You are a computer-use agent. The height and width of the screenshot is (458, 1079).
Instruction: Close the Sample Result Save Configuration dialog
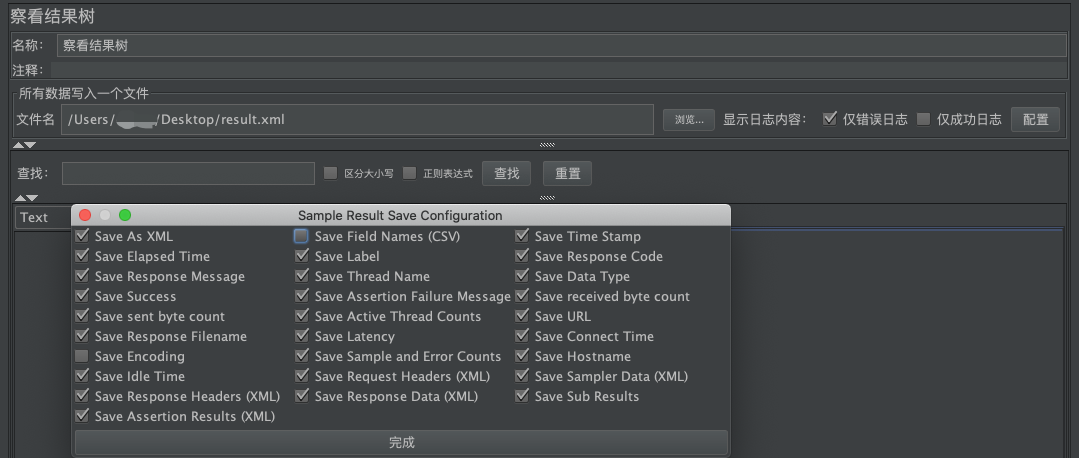85,215
